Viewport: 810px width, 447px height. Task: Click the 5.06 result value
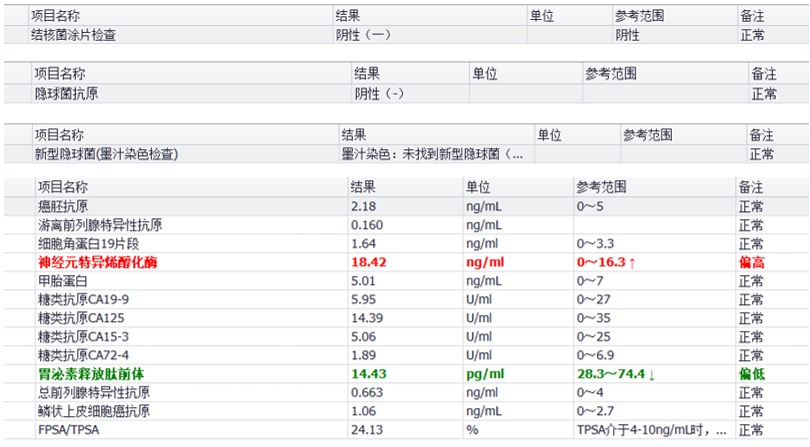point(364,337)
